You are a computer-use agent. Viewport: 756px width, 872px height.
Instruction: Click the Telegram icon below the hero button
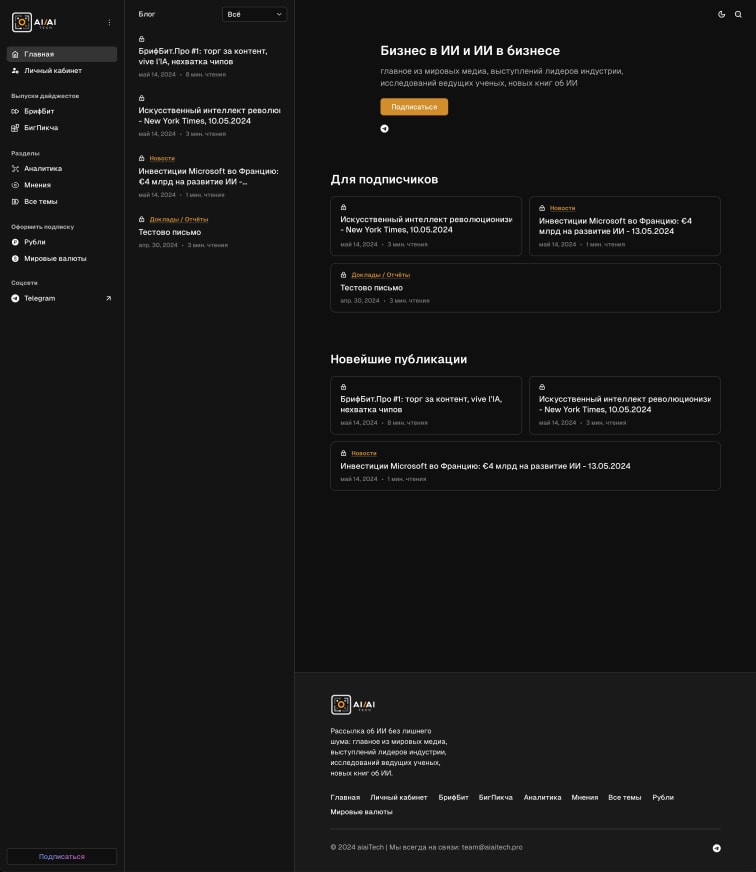(x=384, y=128)
